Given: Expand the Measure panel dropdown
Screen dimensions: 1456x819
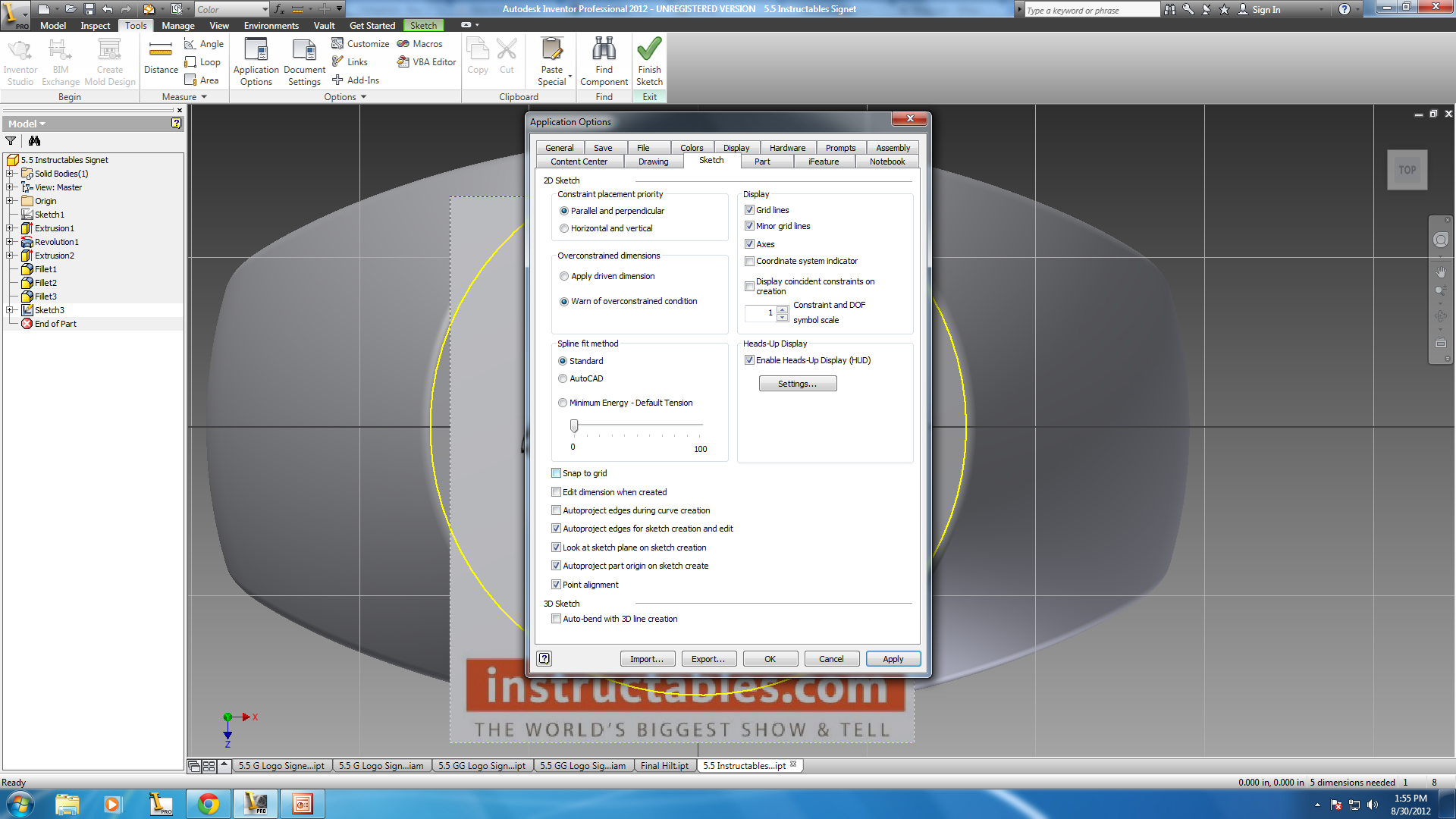Looking at the screenshot, I should click(x=184, y=97).
